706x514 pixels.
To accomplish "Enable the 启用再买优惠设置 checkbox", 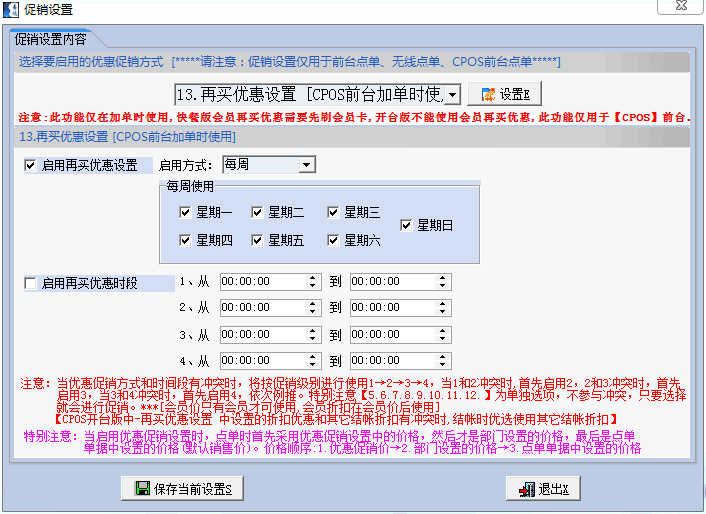I will pyautogui.click(x=30, y=165).
